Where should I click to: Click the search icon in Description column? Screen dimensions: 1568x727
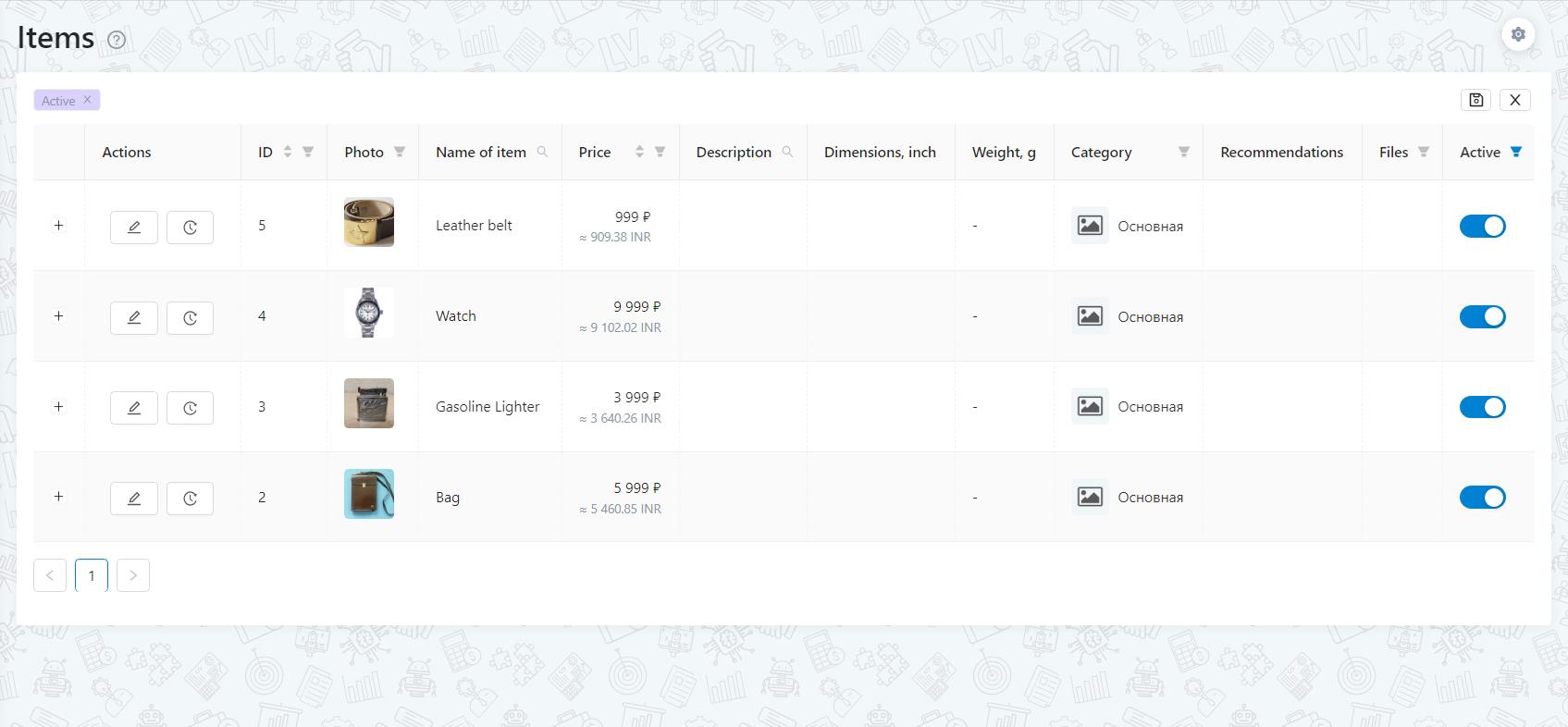click(787, 152)
